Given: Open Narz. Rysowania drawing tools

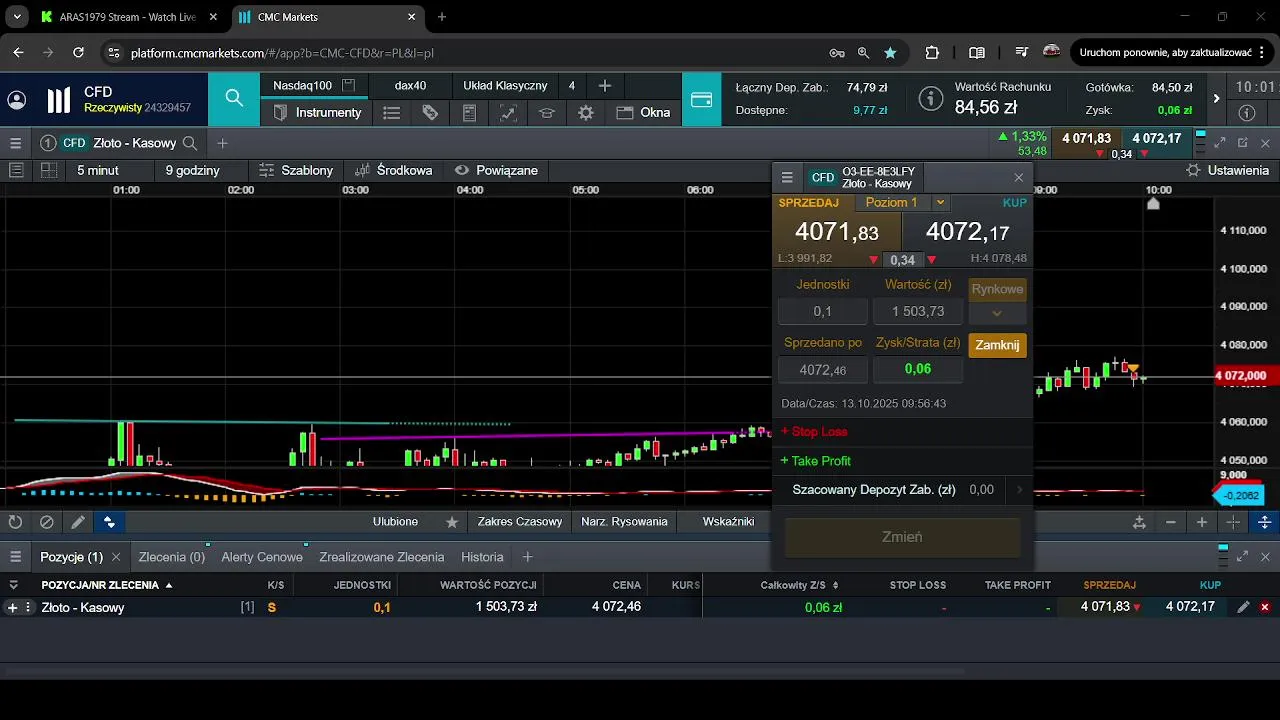Looking at the screenshot, I should [624, 522].
